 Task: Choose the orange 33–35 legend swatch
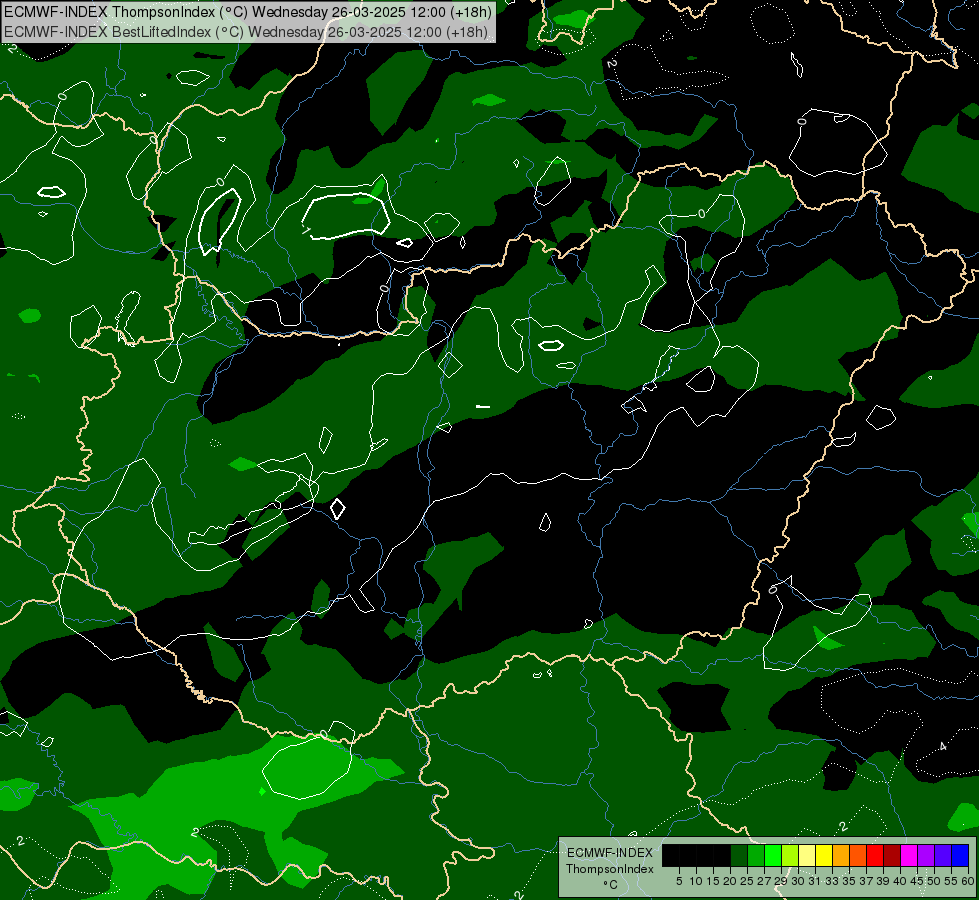point(841,855)
